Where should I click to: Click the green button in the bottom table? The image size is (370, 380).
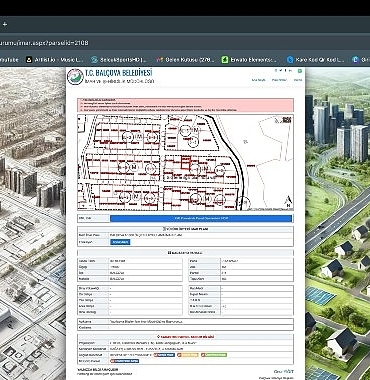(x=214, y=355)
